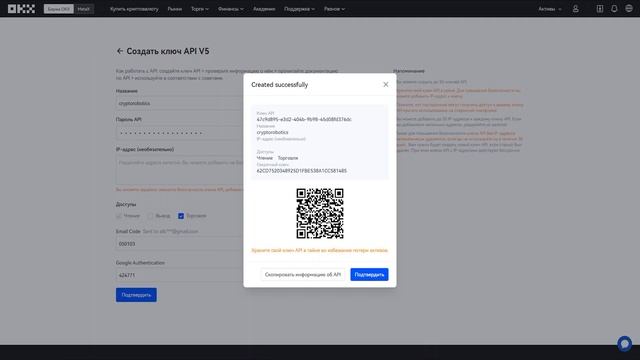Expand the Финансы dropdown menu

pyautogui.click(x=231, y=9)
